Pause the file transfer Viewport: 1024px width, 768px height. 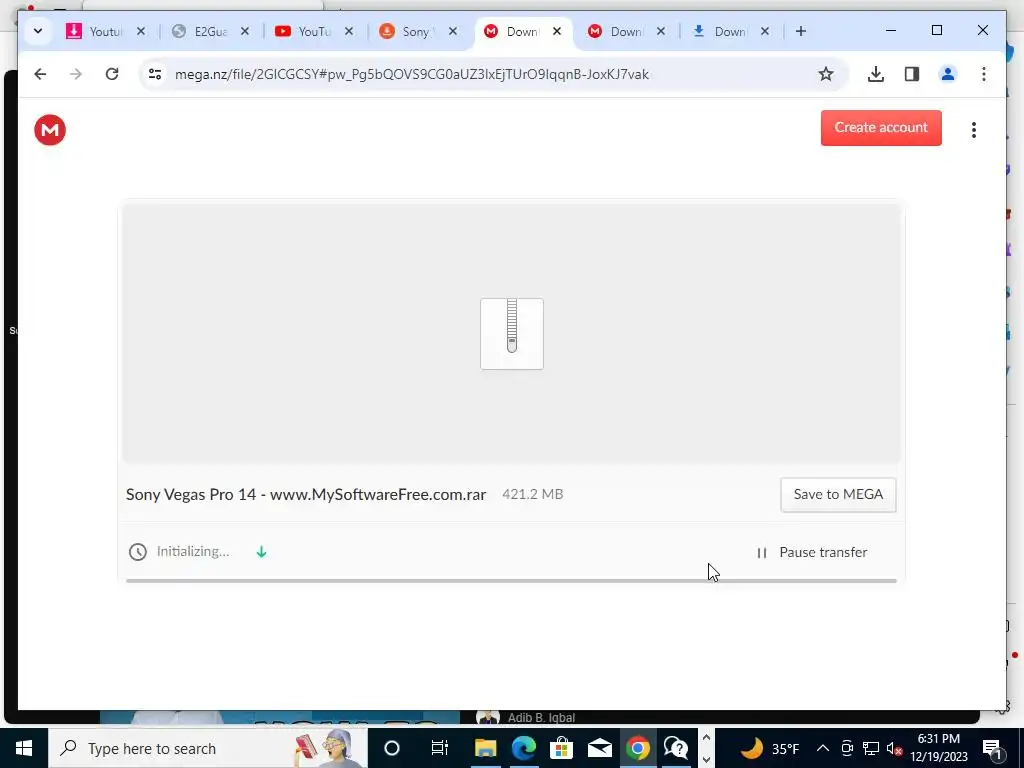[812, 552]
